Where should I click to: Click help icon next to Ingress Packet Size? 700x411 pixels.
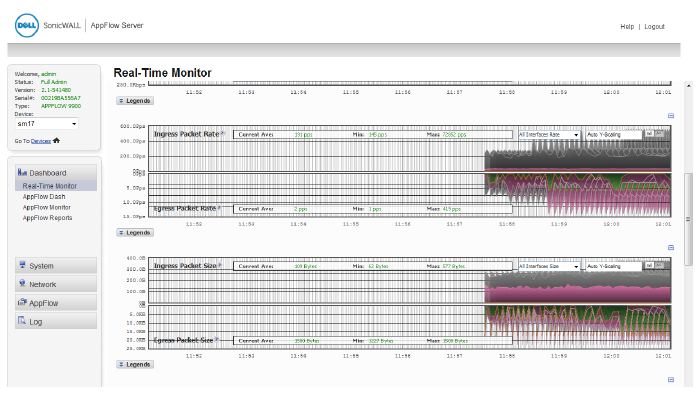[220, 265]
